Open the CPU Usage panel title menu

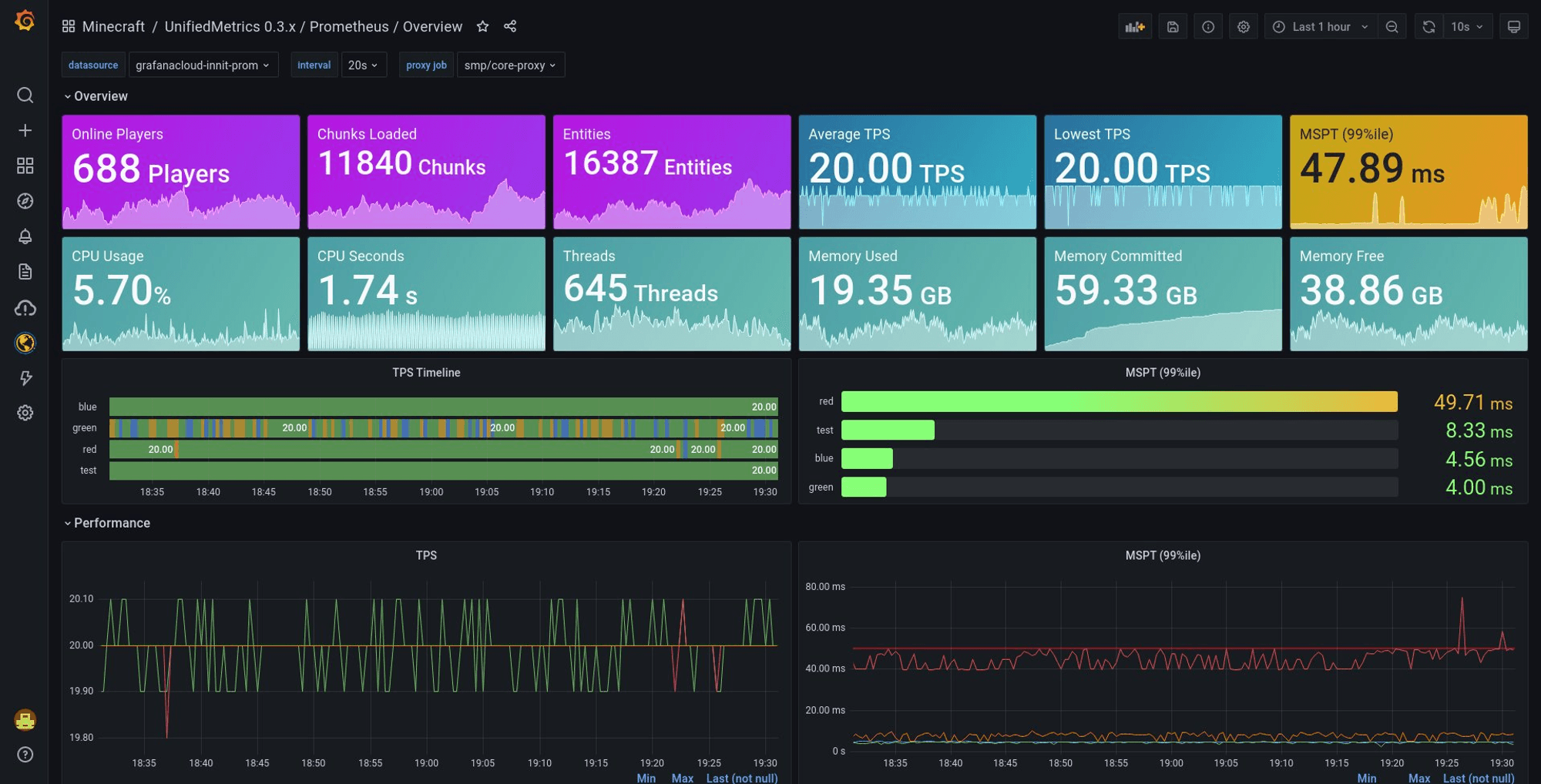pyautogui.click(x=108, y=256)
